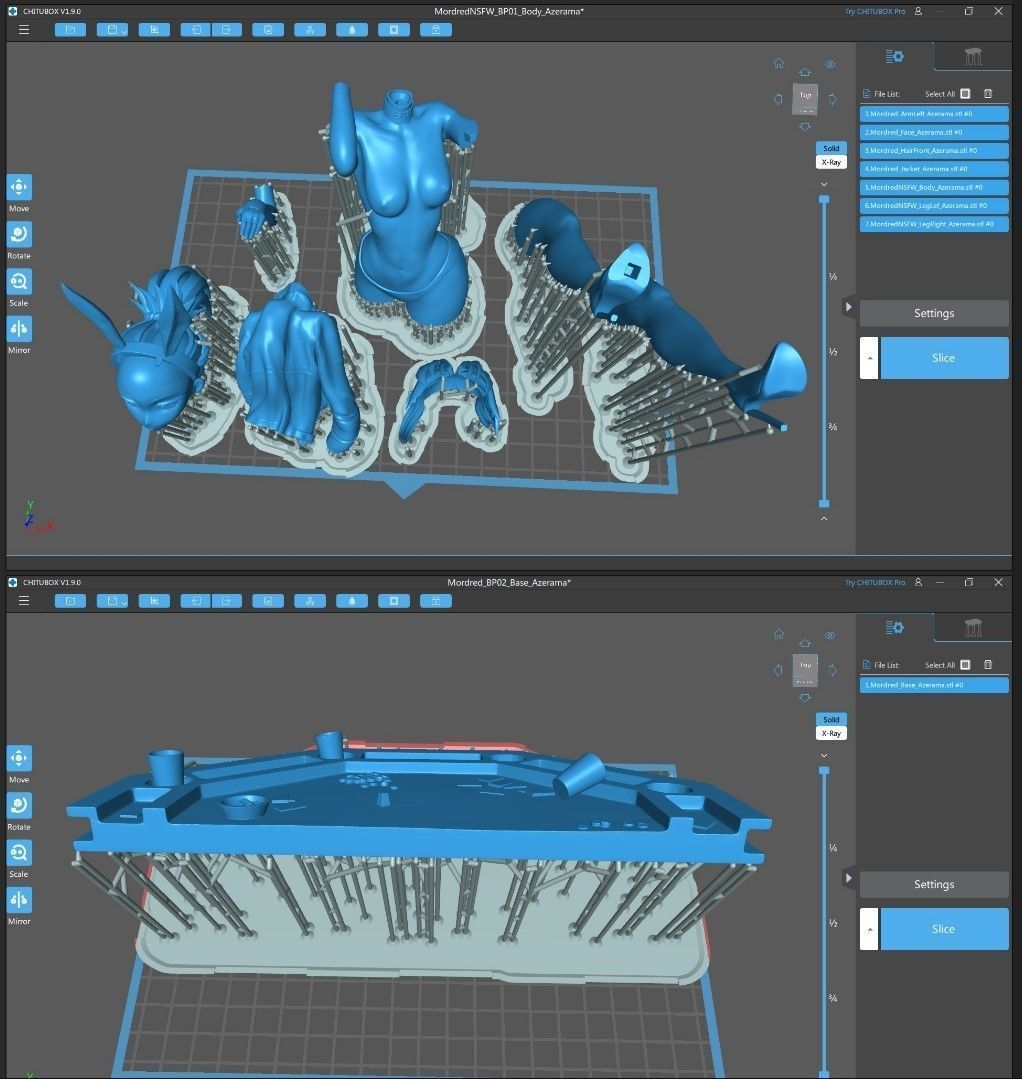
Task: Check Select All box in Base window file list
Action: (966, 665)
